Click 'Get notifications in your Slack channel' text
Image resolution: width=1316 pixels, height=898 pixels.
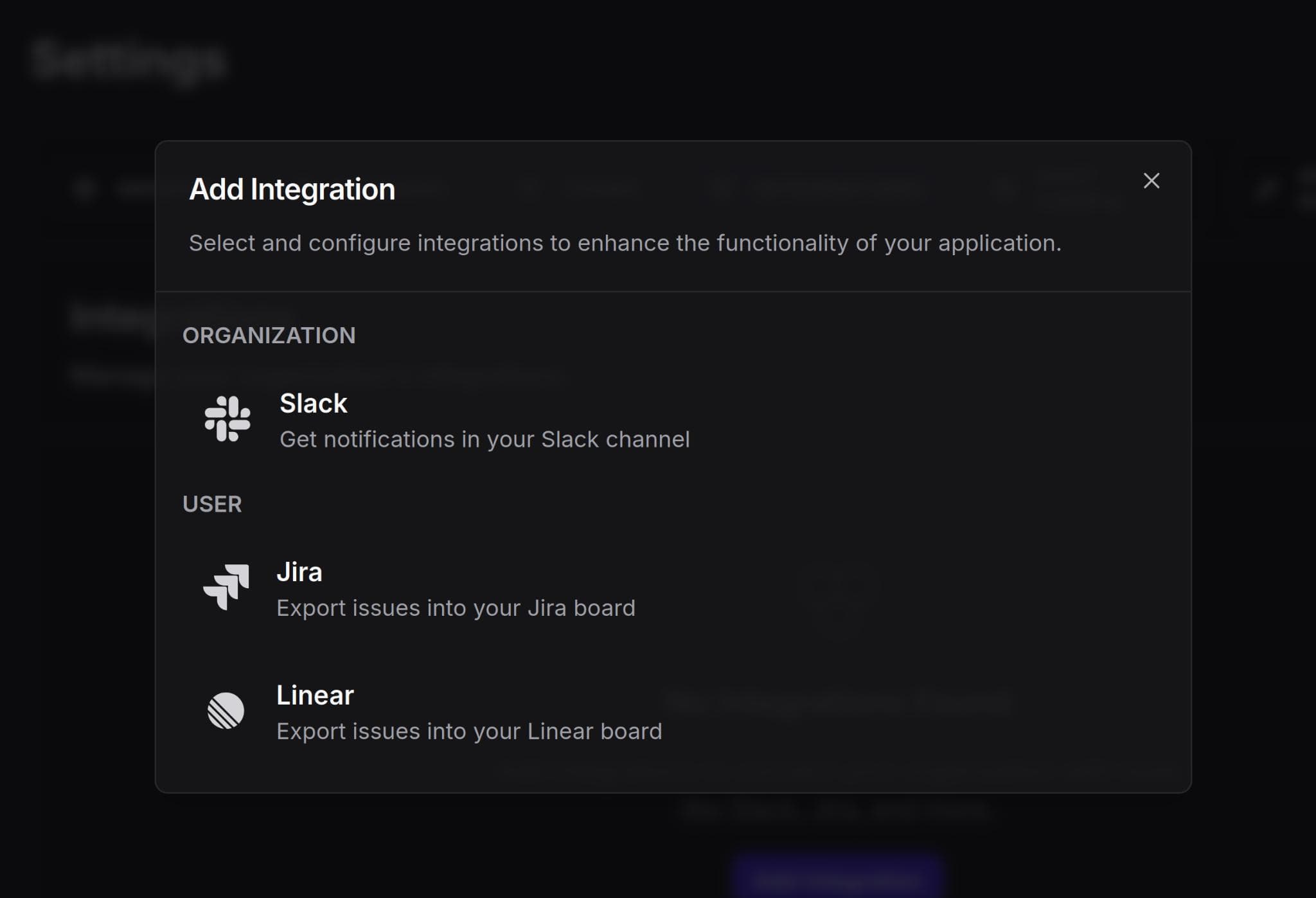(x=485, y=440)
